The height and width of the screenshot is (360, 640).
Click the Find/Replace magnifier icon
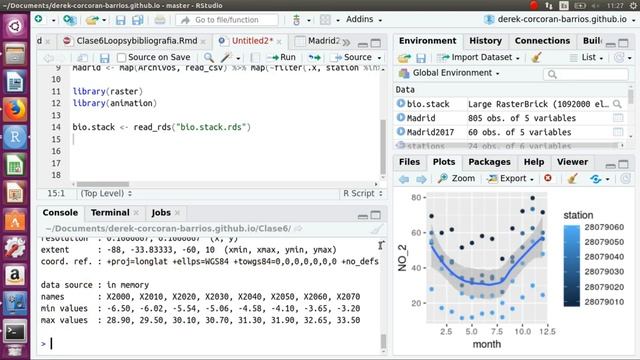click(x=209, y=58)
